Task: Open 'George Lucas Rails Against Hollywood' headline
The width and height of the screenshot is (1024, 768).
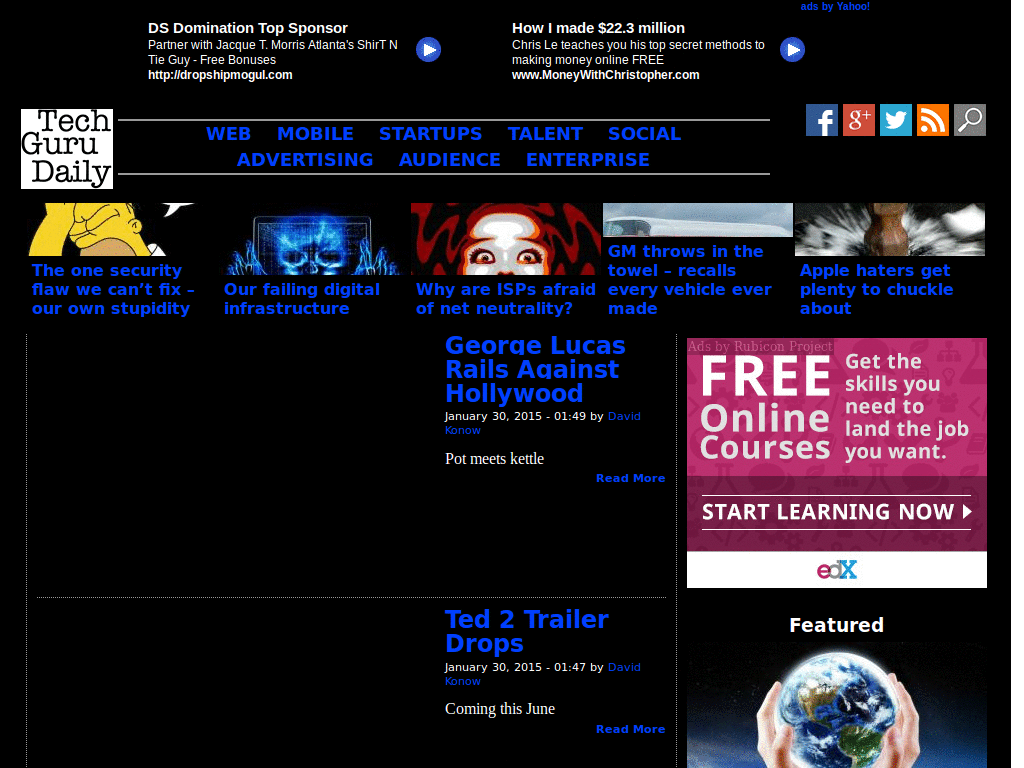Action: [535, 370]
